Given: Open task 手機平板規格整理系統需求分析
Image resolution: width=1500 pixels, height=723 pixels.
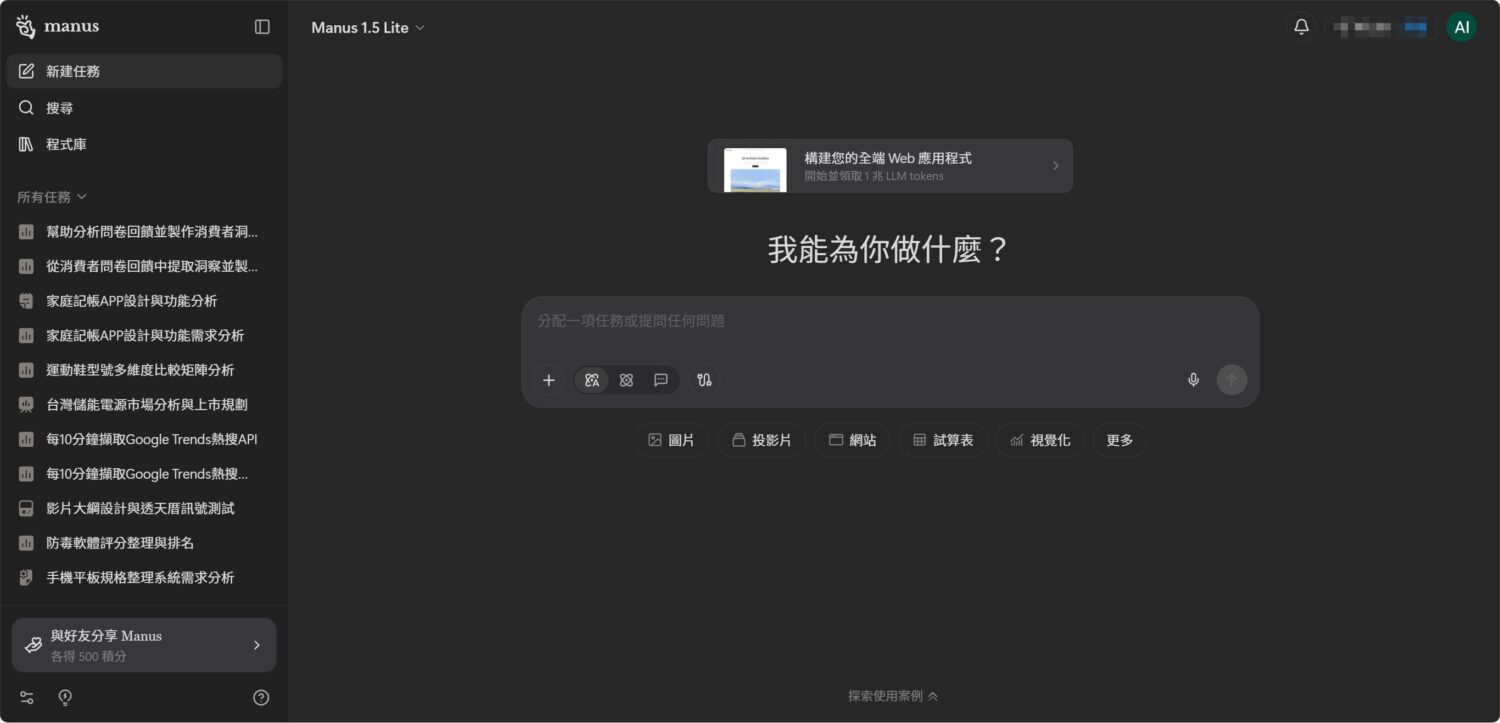Looking at the screenshot, I should 144,578.
